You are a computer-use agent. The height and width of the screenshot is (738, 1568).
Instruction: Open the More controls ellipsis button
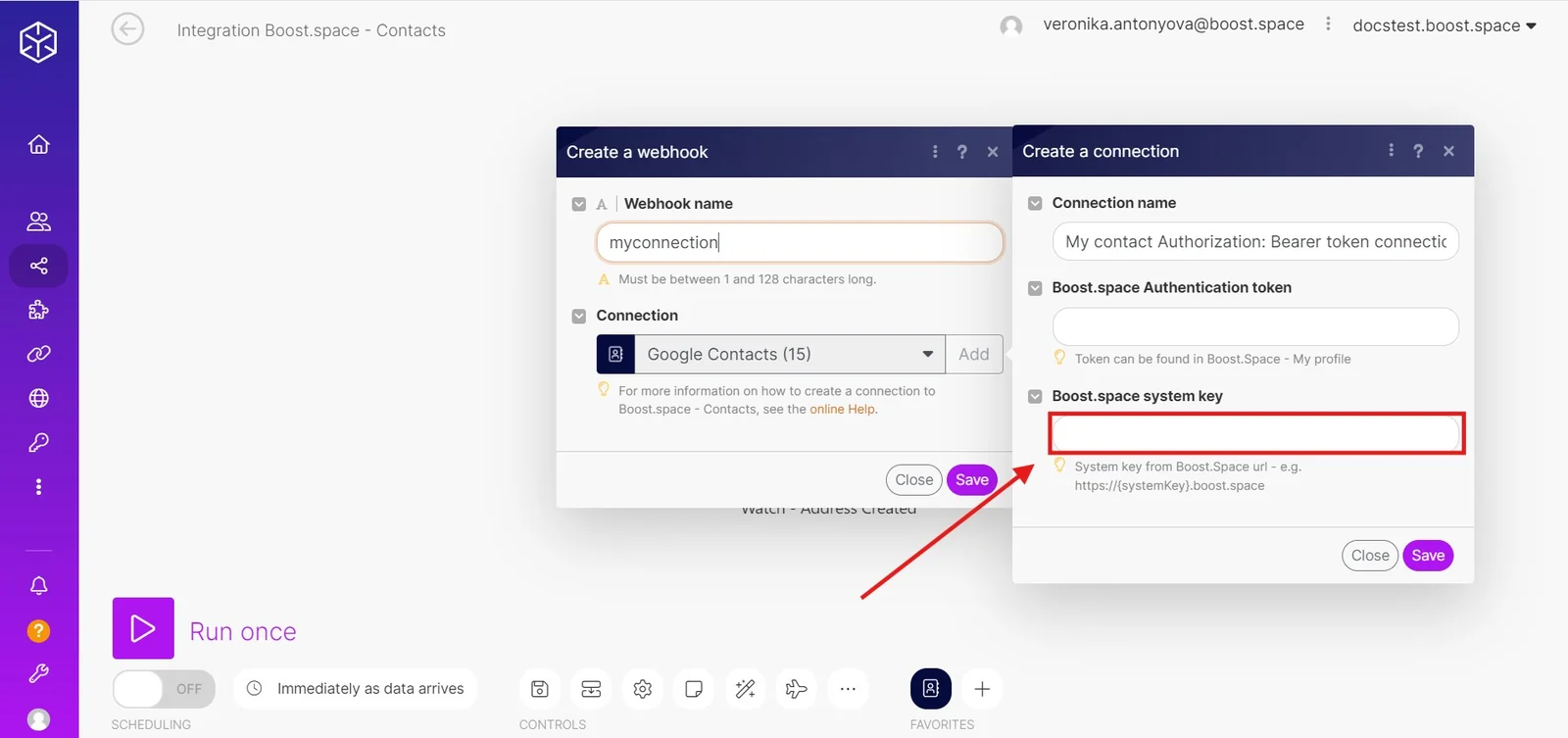tap(848, 689)
